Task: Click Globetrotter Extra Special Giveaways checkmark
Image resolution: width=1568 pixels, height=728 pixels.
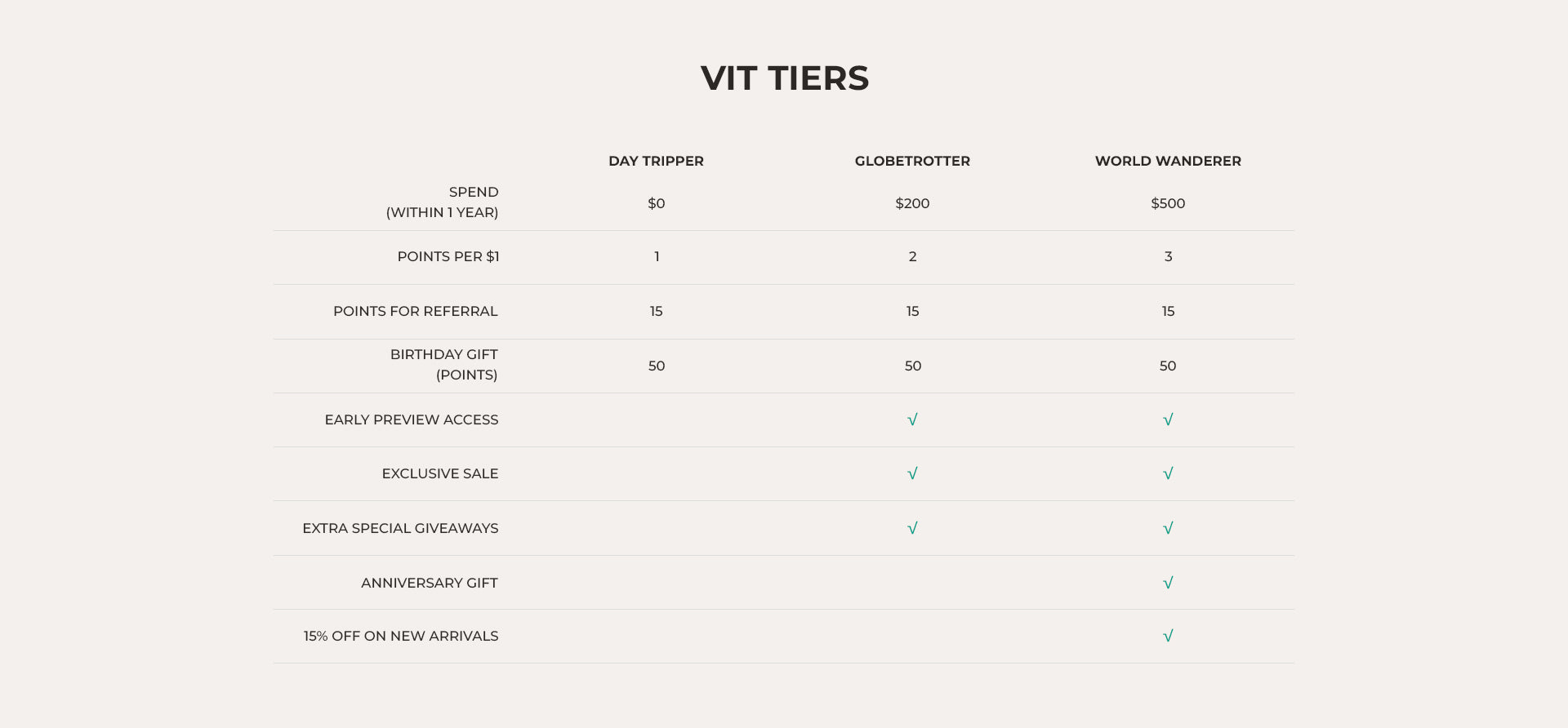Action: (x=912, y=528)
